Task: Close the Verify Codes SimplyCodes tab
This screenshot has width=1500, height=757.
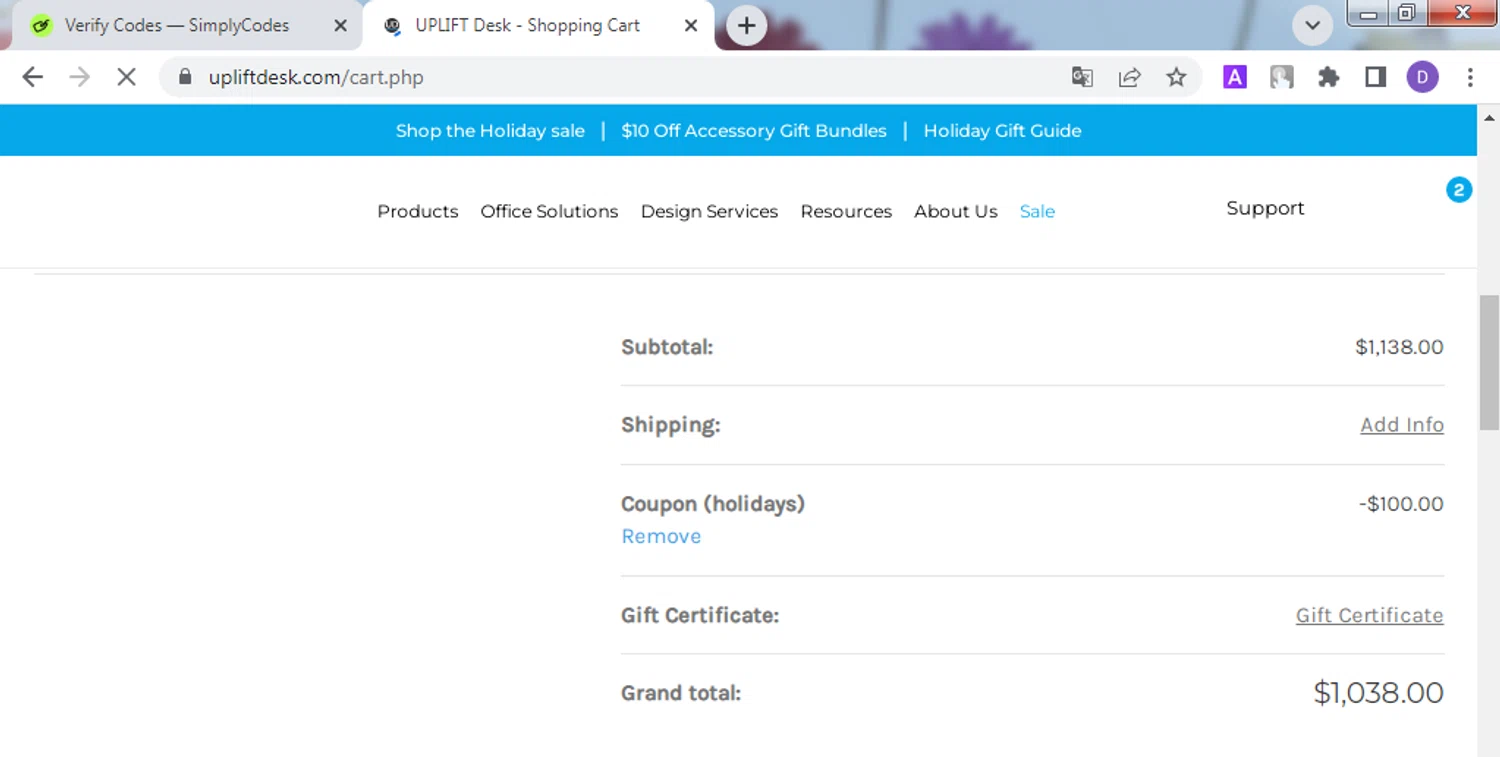Action: click(x=340, y=26)
